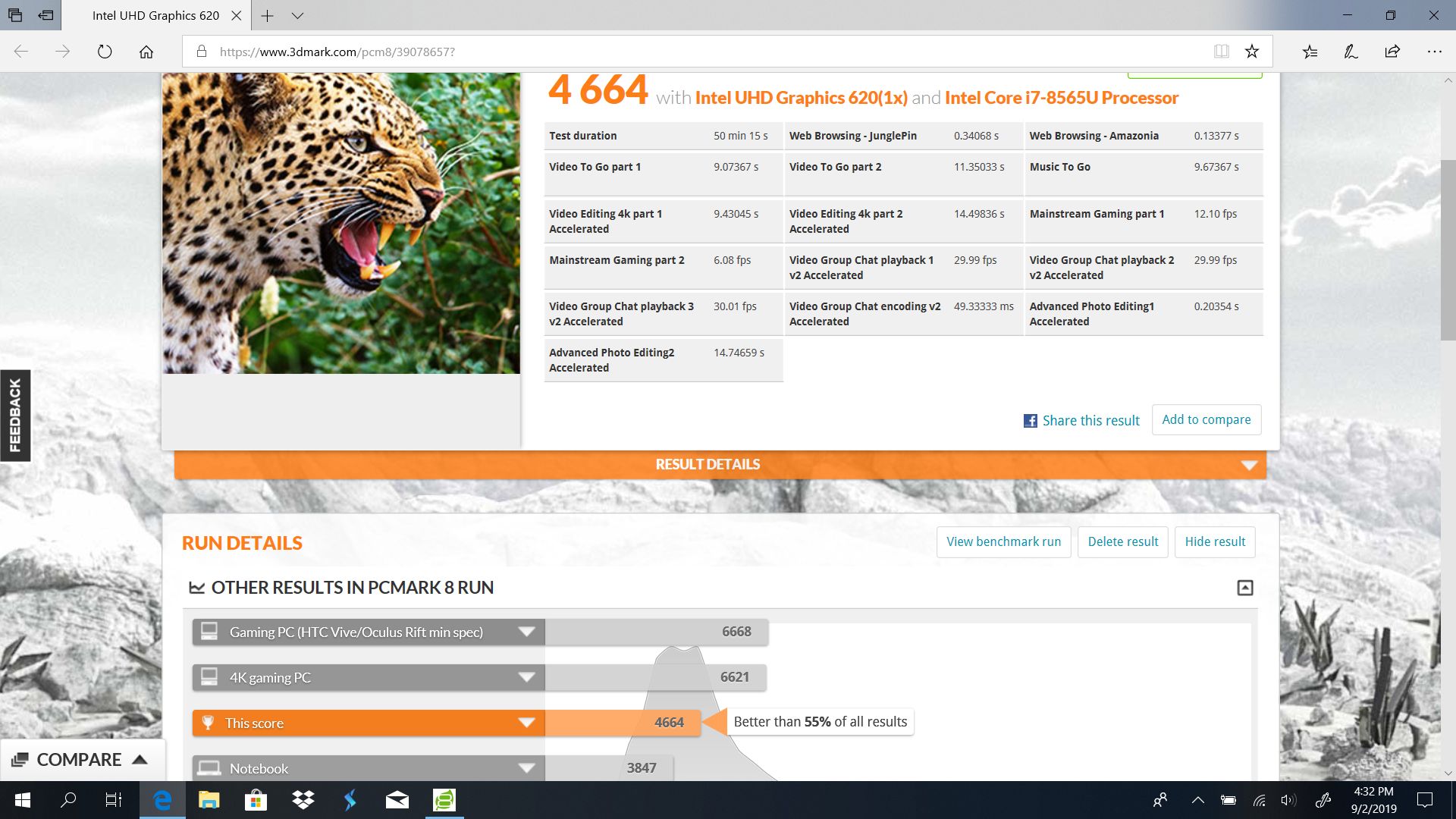
Task: Click the Share page icon
Action: pyautogui.click(x=1392, y=52)
